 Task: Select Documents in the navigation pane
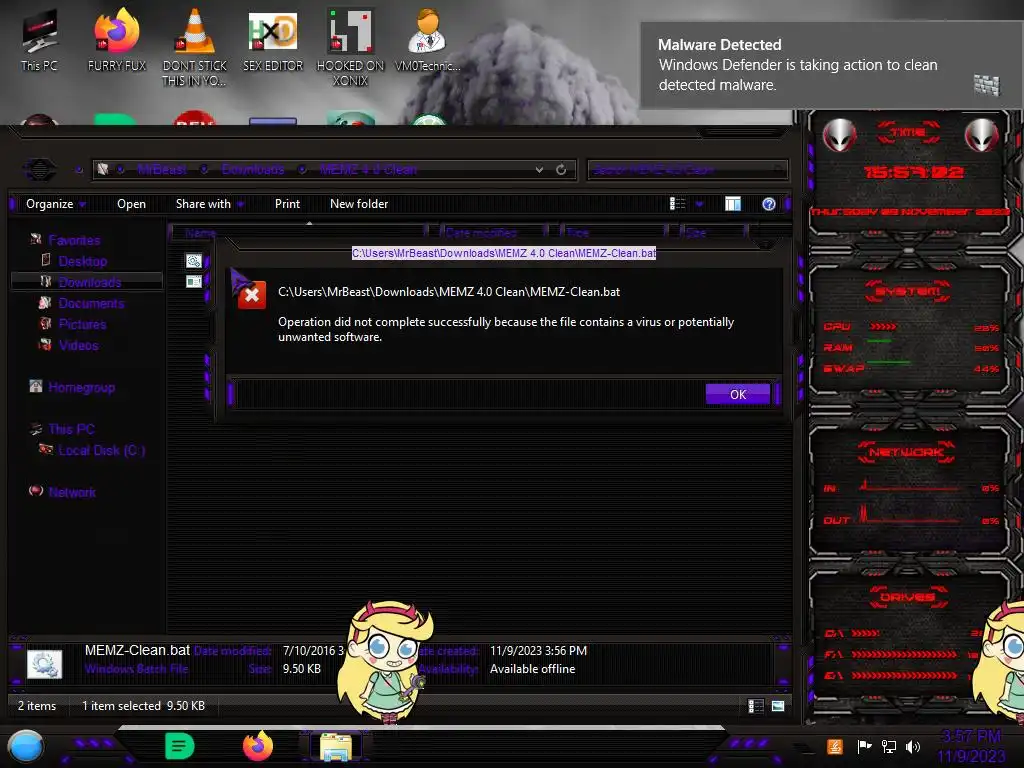tap(91, 303)
